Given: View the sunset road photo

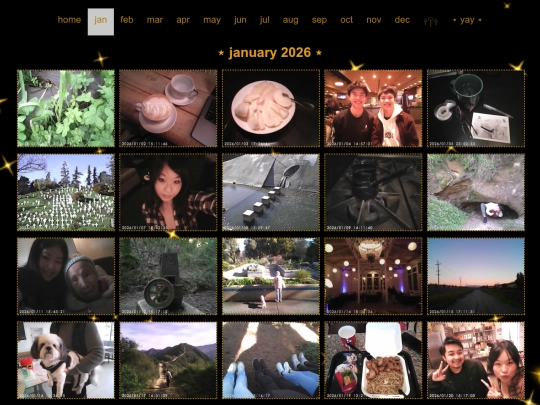Looking at the screenshot, I should point(476,276).
